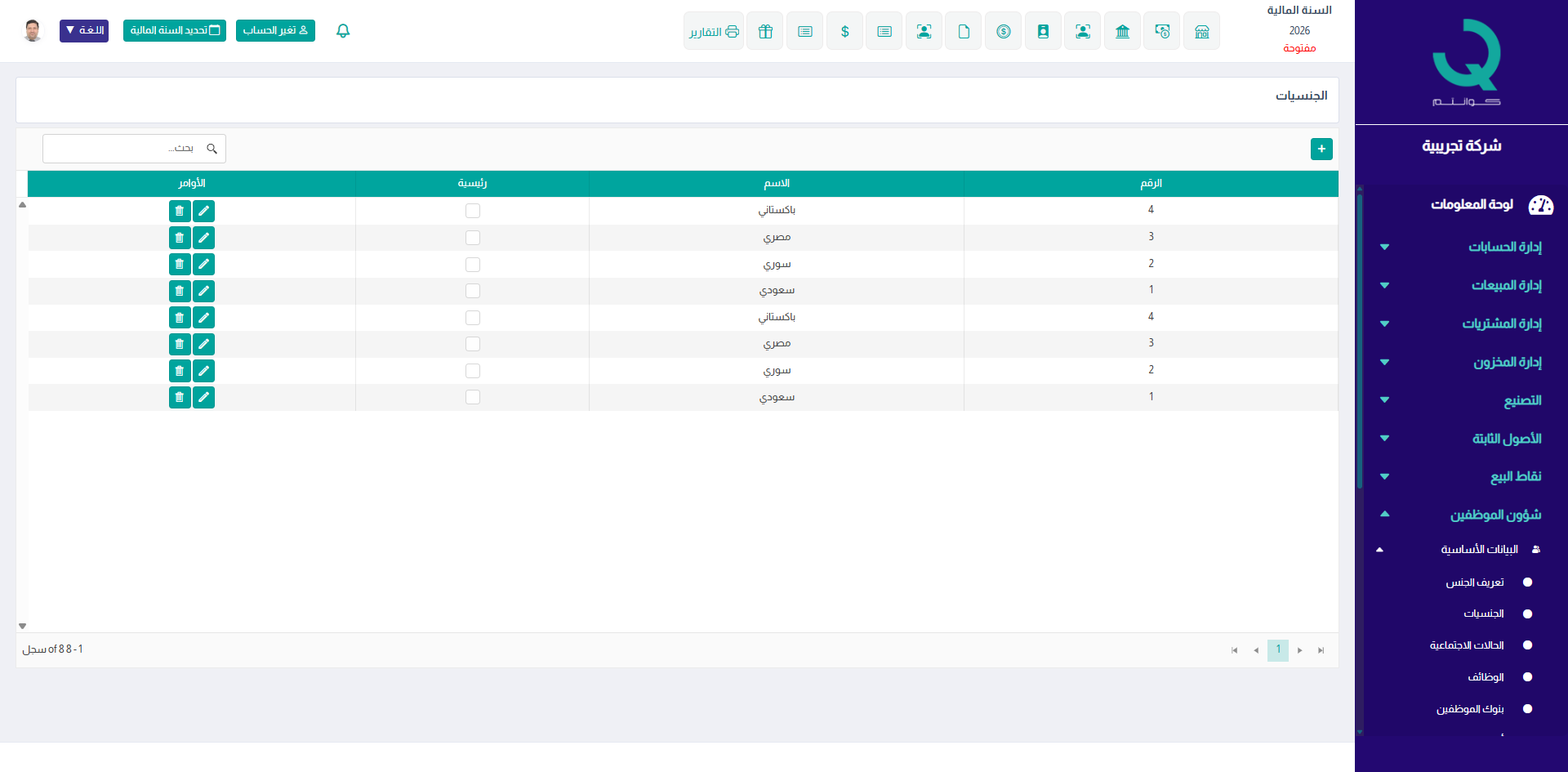Click the notification bell icon
This screenshot has height=772, width=1568.
click(343, 31)
